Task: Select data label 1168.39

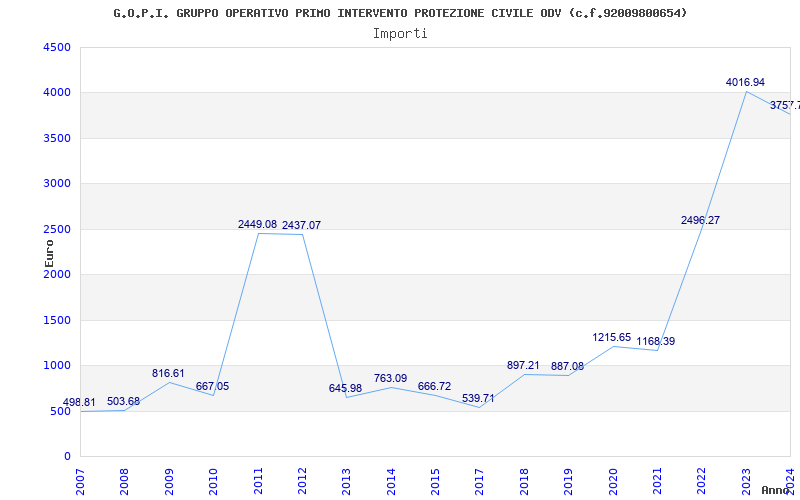Action: pos(656,341)
